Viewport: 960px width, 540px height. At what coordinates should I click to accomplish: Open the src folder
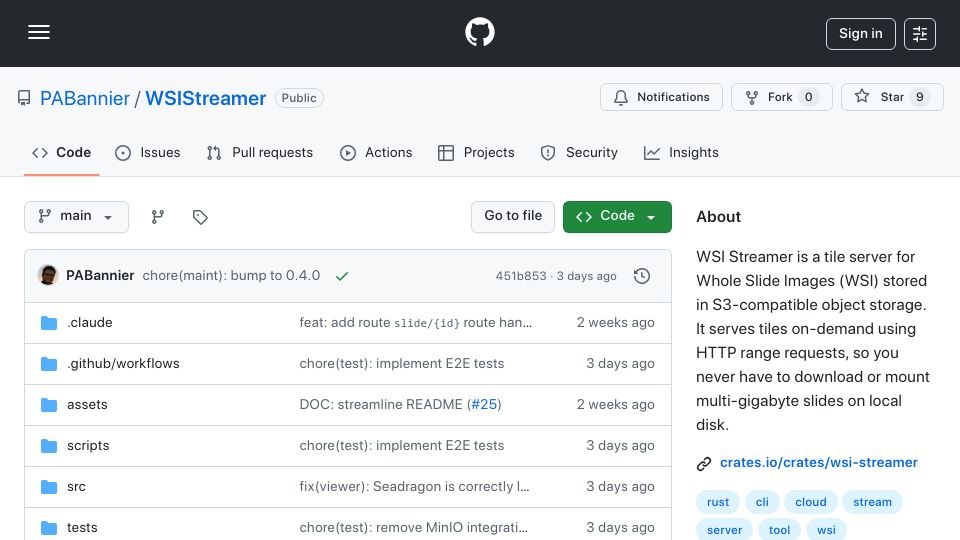coord(77,487)
